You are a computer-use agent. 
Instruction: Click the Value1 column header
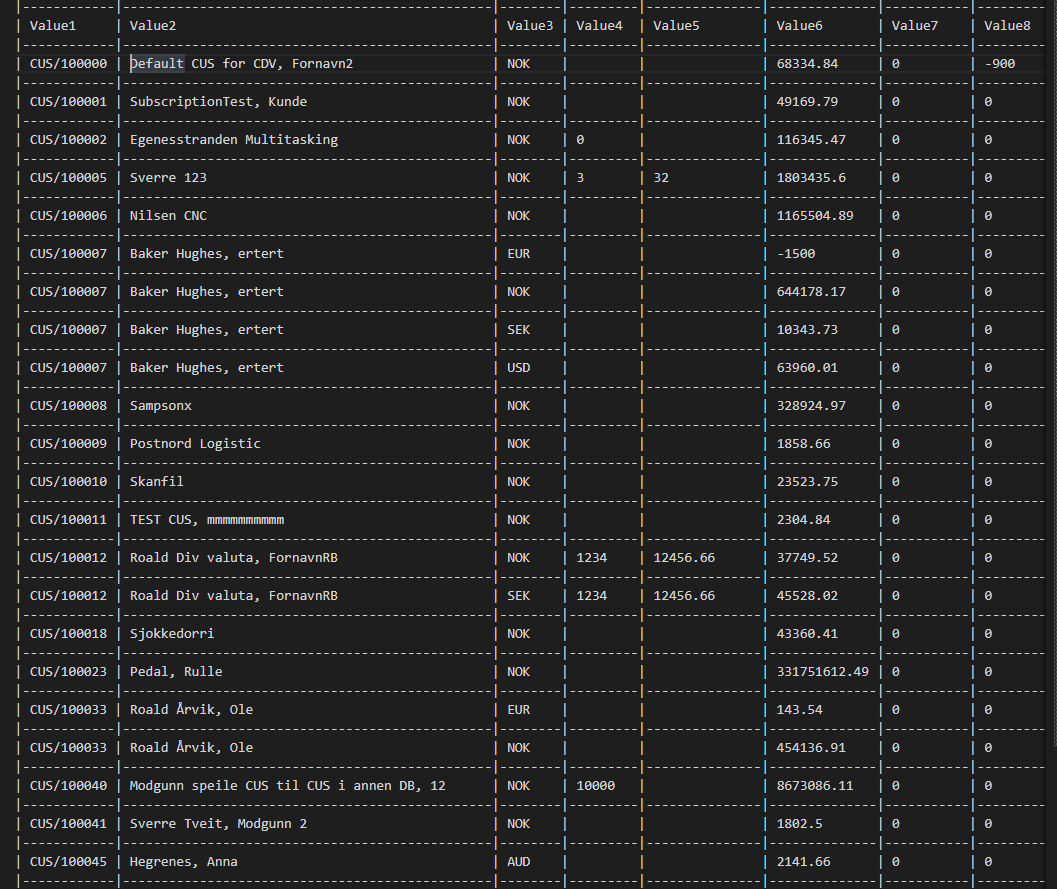pyautogui.click(x=53, y=26)
